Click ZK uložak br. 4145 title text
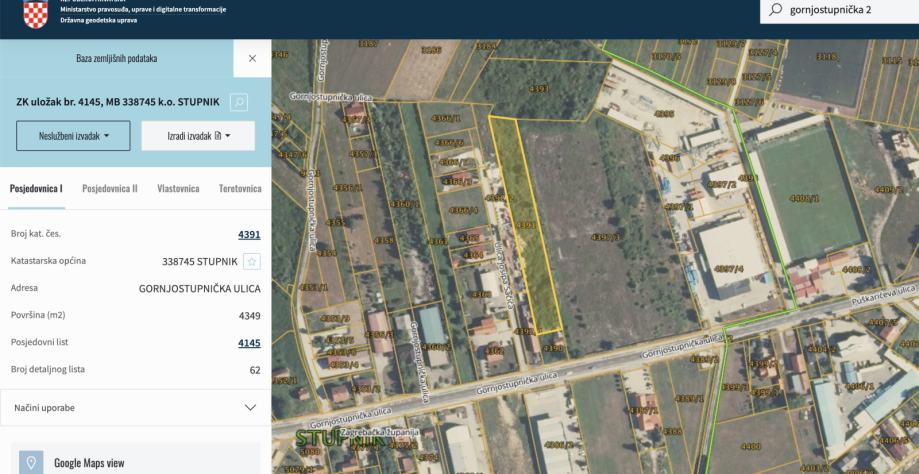919x474 pixels. click(x=118, y=102)
